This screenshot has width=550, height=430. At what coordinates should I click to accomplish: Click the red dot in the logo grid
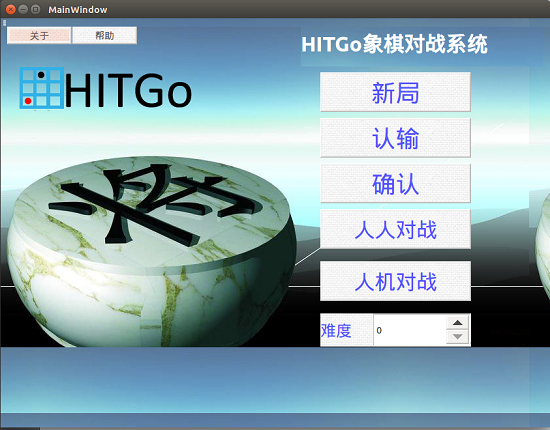point(28,101)
